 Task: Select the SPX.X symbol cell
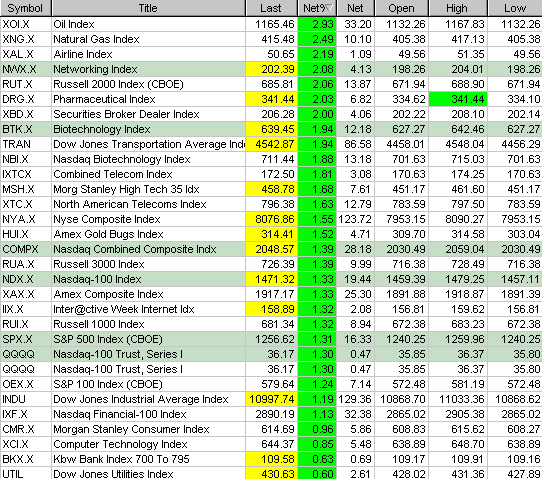pyautogui.click(x=26, y=339)
